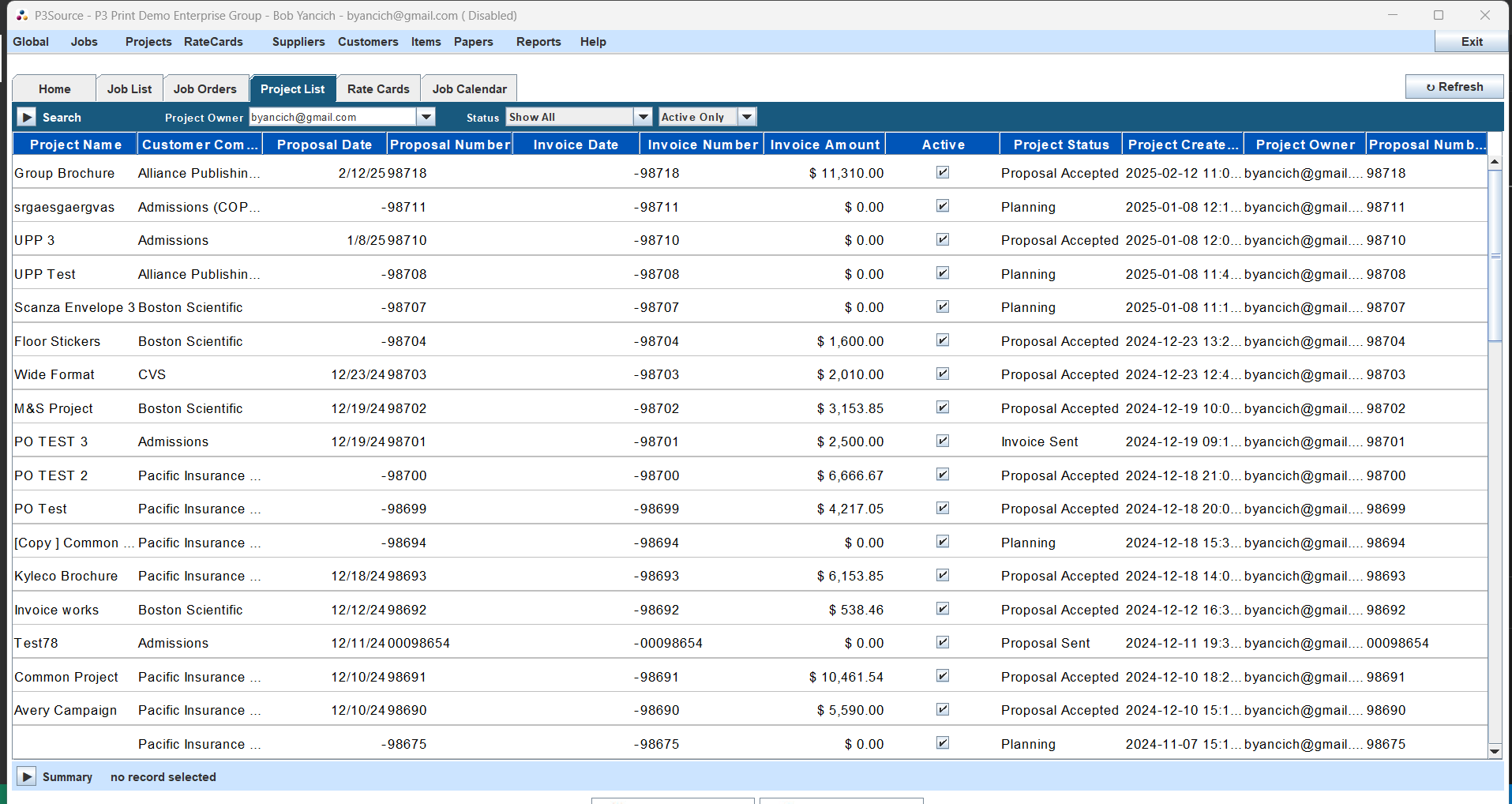1512x804 pixels.
Task: Open the 'Active Only' dropdown
Action: pos(745,116)
